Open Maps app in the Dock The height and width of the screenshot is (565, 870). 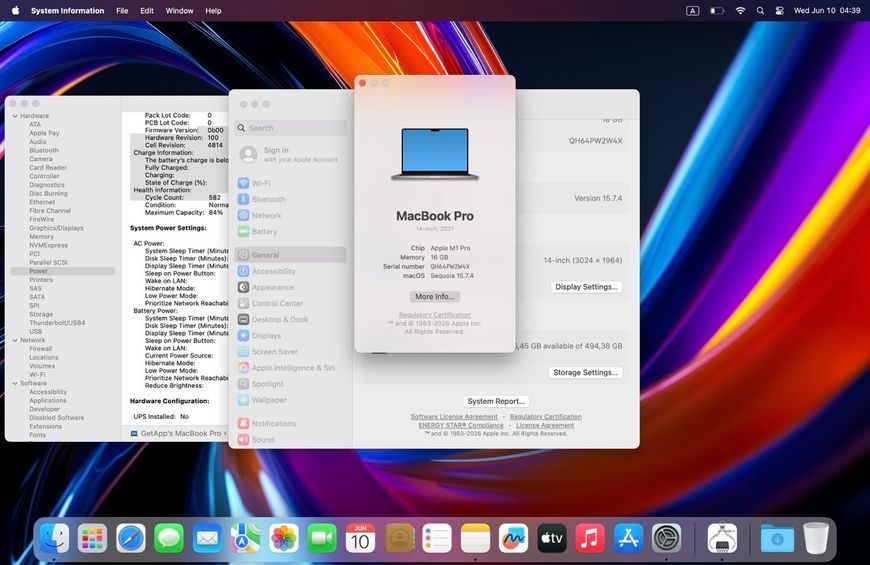(245, 538)
